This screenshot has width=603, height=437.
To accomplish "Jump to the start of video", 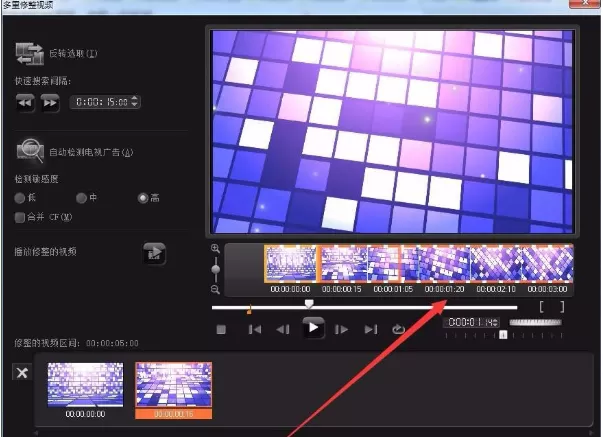I will 255,330.
